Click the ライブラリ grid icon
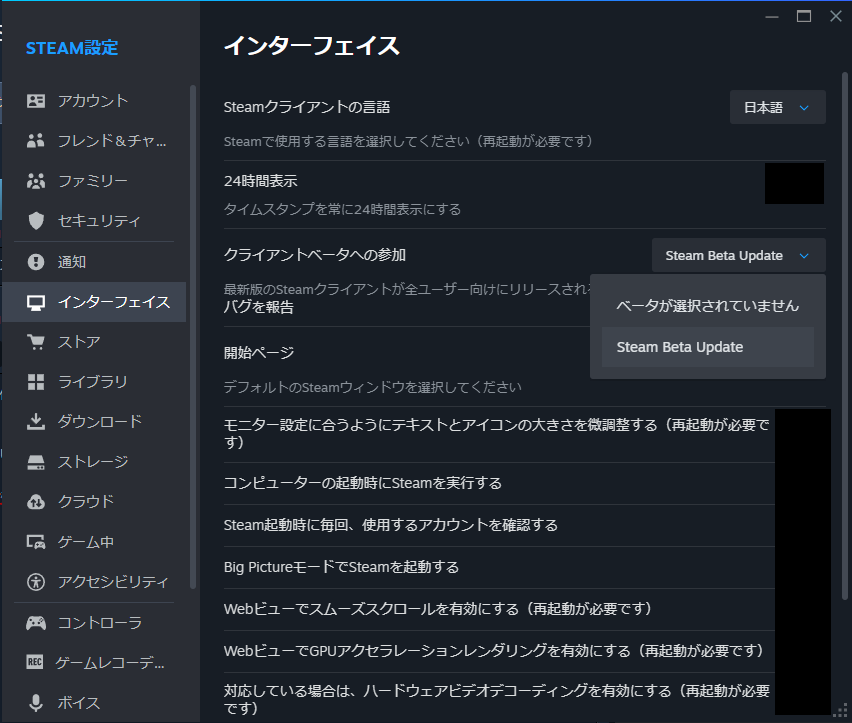Viewport: 852px width, 723px height. (36, 382)
